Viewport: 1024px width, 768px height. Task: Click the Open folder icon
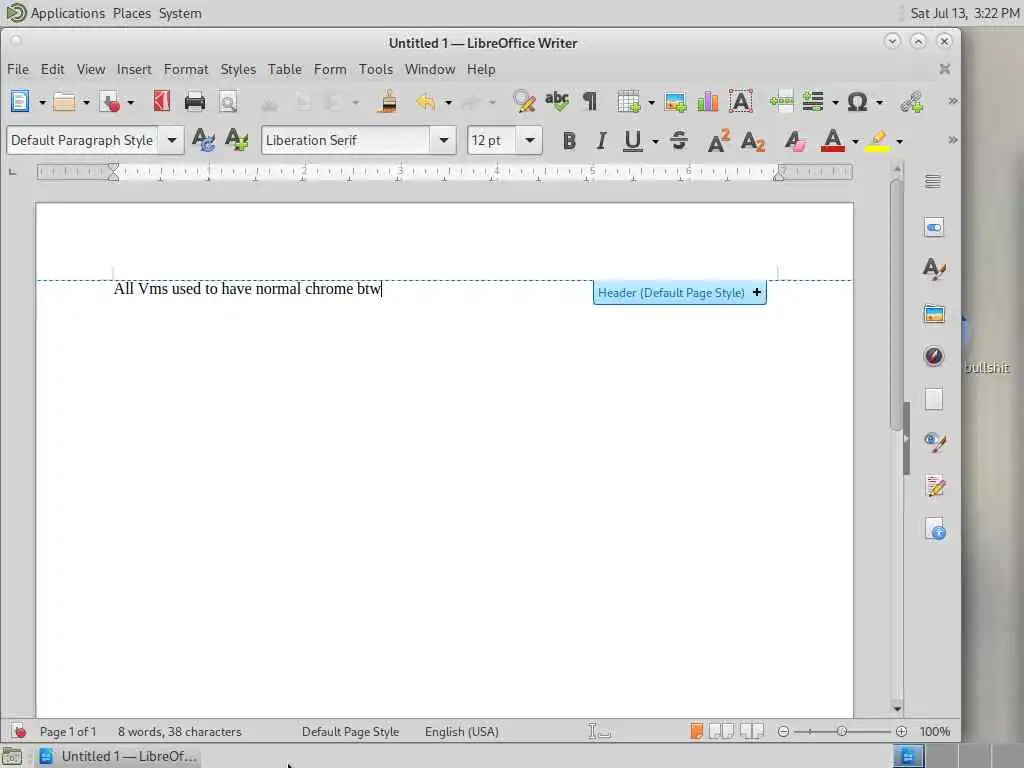(64, 102)
